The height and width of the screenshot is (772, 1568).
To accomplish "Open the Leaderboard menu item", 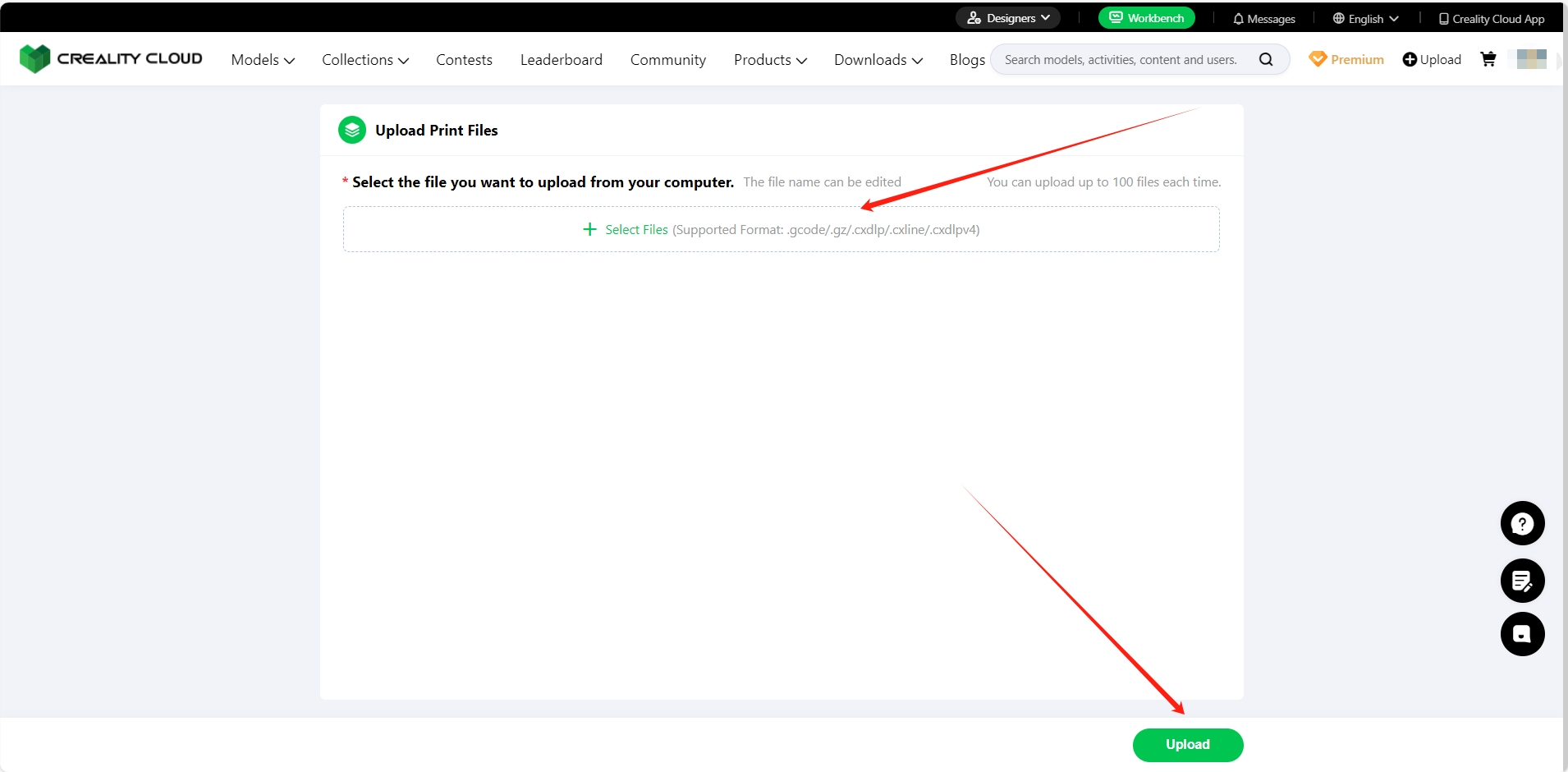I will pyautogui.click(x=561, y=60).
